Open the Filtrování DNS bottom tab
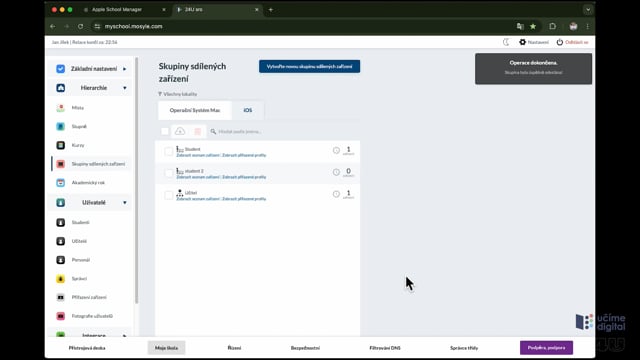This screenshot has height=360, width=640. coord(385,348)
